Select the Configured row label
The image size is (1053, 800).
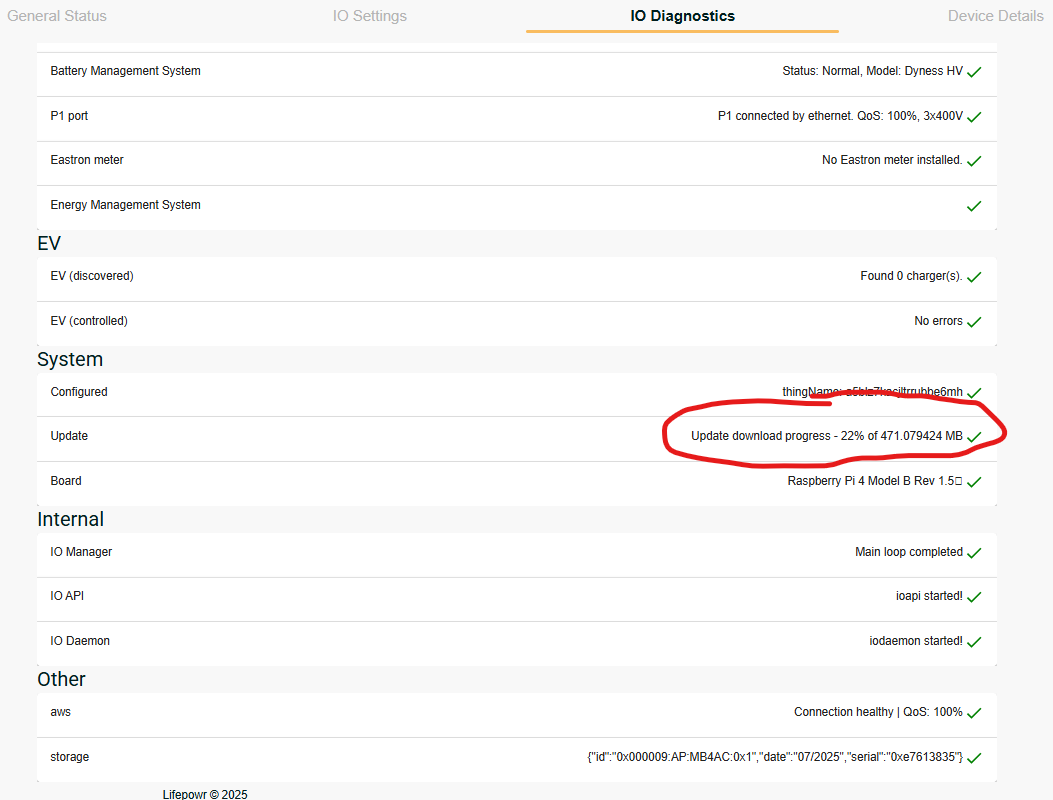click(79, 392)
